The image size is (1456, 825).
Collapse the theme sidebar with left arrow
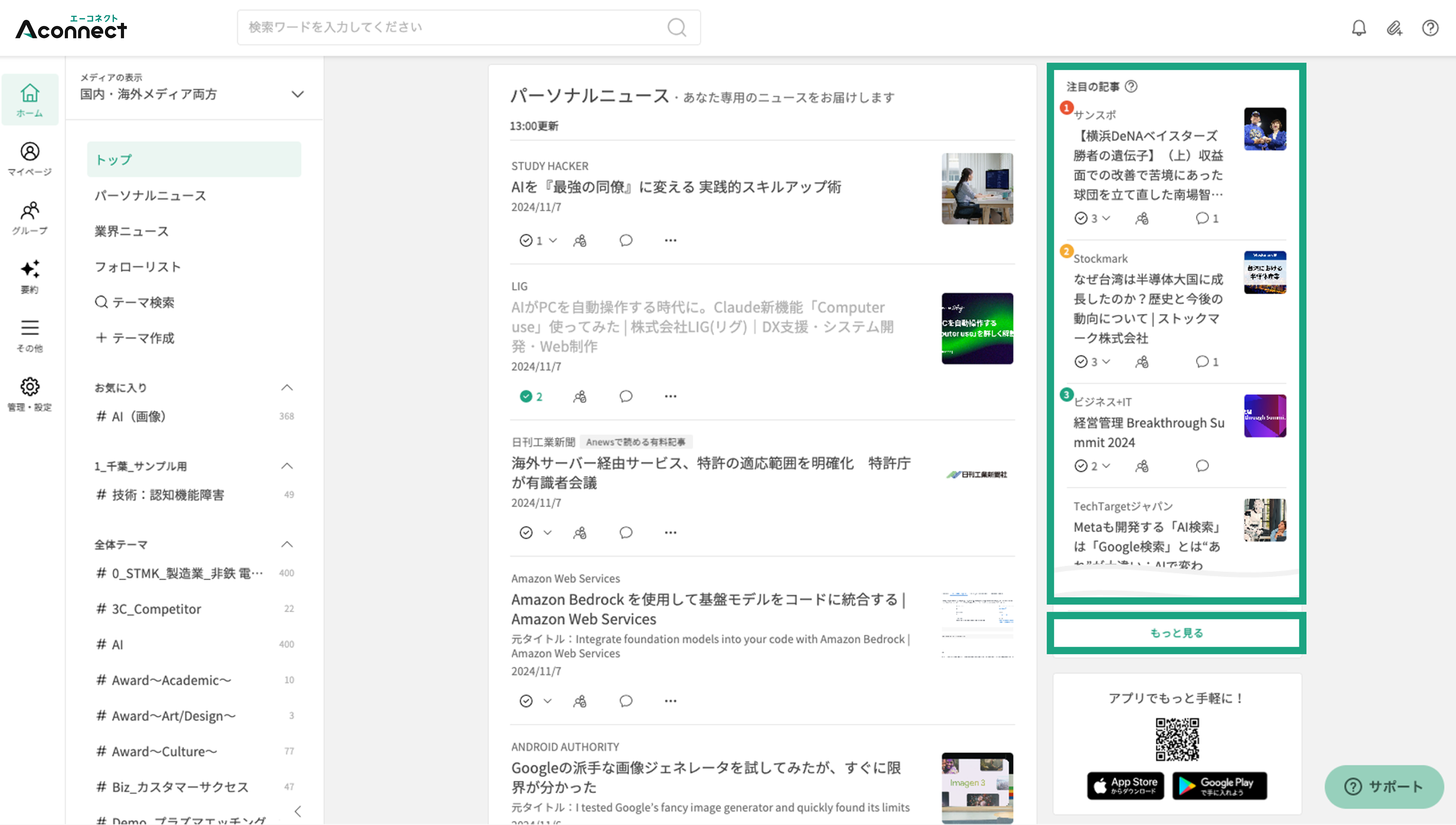(297, 811)
